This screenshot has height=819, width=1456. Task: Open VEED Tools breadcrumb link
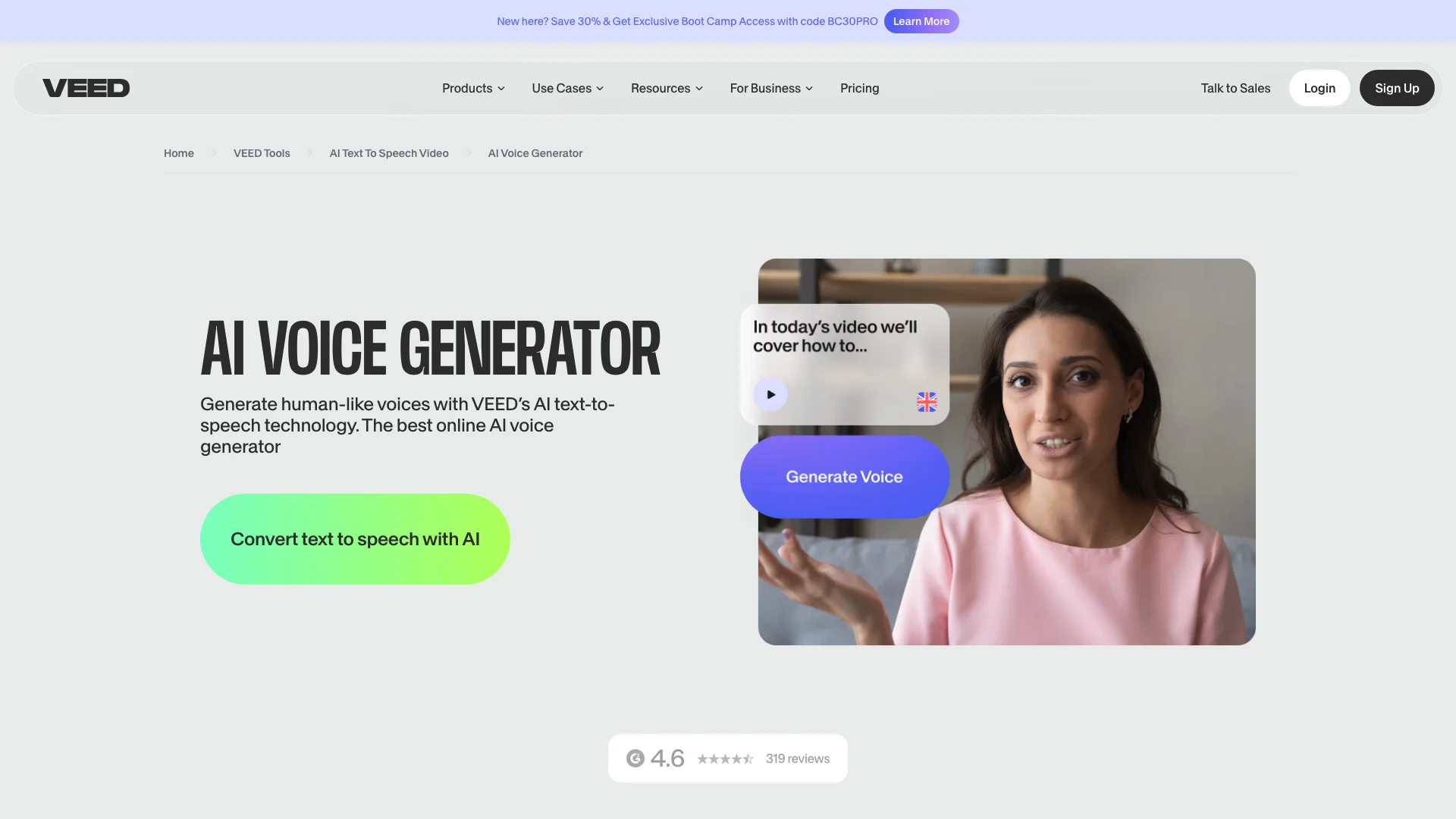click(x=262, y=153)
